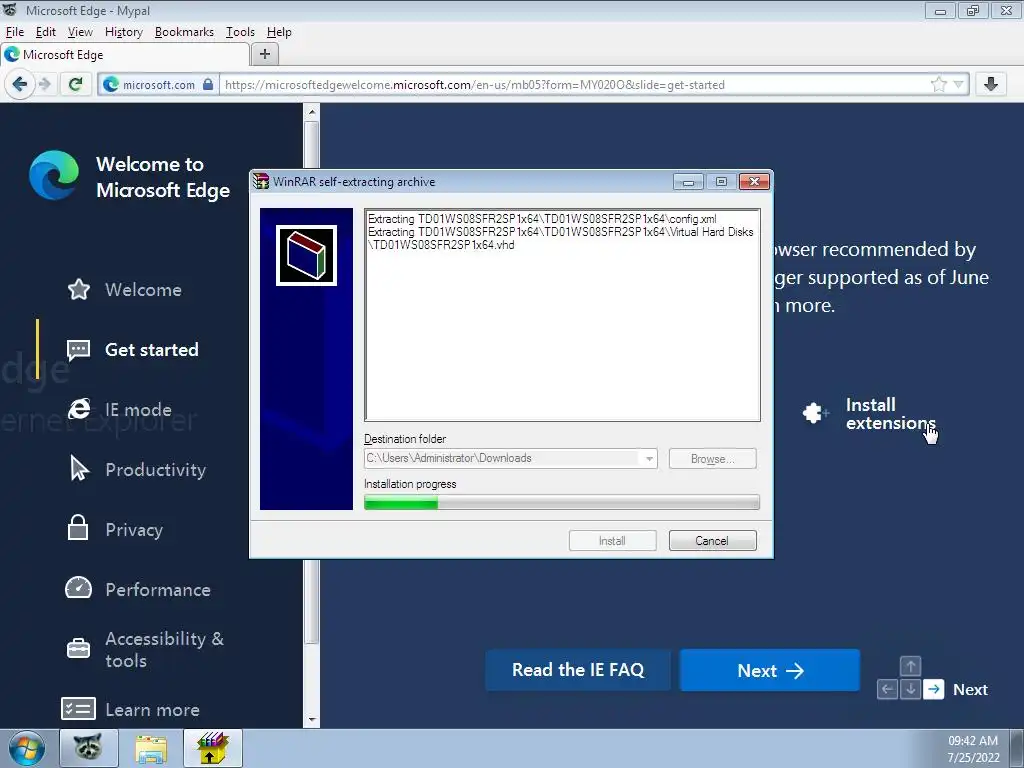
Task: Reload the page with the refresh icon
Action: [x=76, y=84]
